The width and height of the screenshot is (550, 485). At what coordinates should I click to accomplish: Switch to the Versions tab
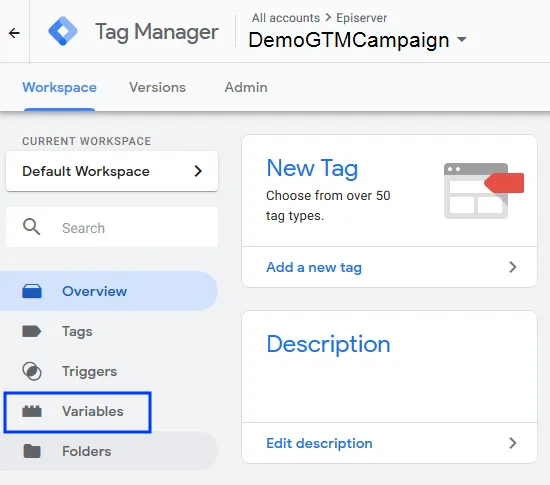point(157,87)
